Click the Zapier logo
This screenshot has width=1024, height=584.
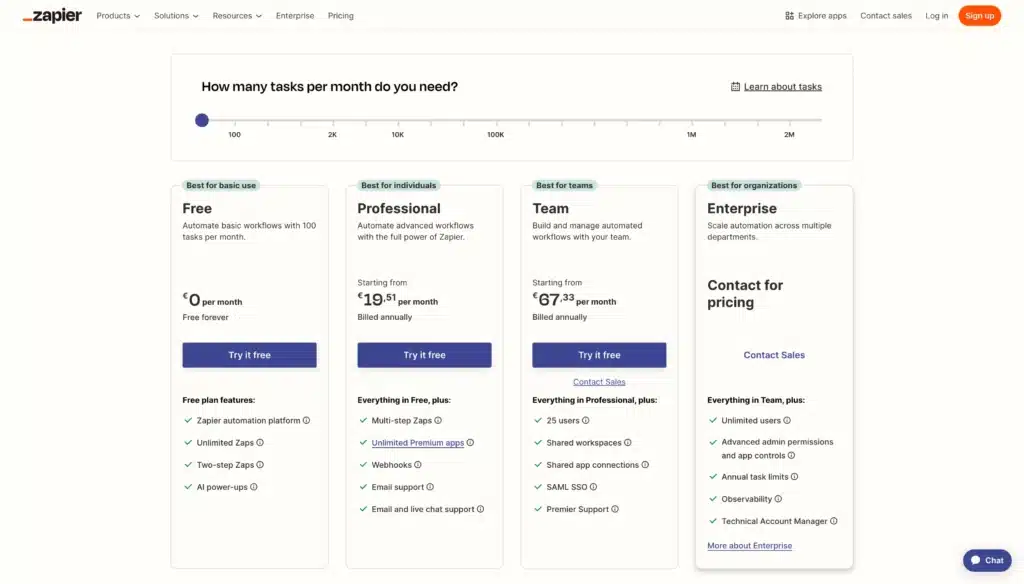(52, 16)
